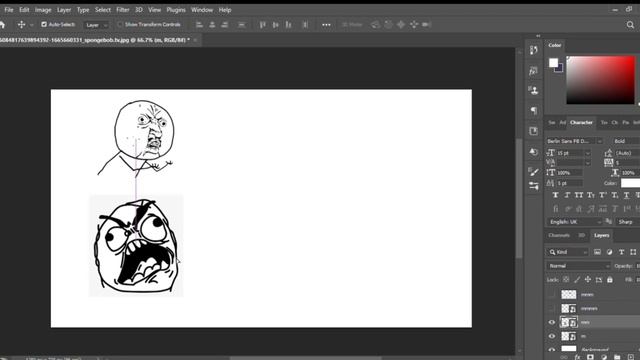The image size is (640, 360).
Task: Pick a hue in the red color field
Action: pos(601,80)
